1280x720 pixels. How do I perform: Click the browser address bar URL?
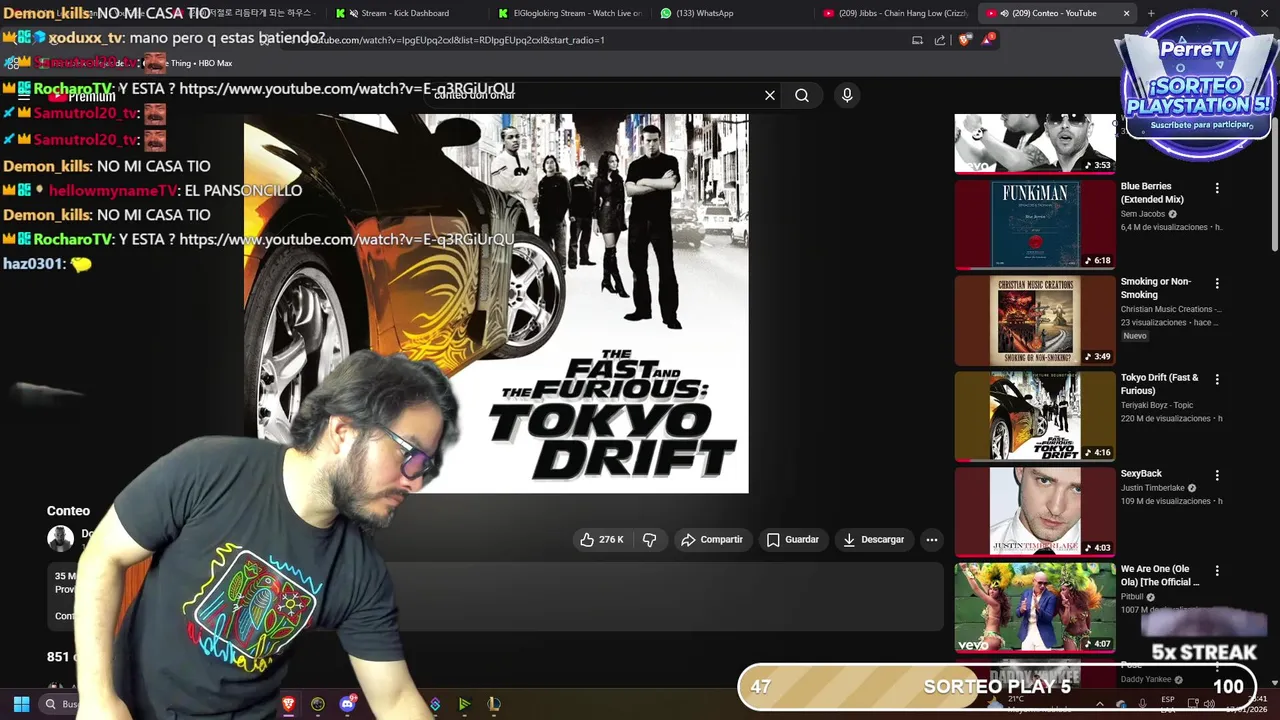pyautogui.click(x=455, y=40)
